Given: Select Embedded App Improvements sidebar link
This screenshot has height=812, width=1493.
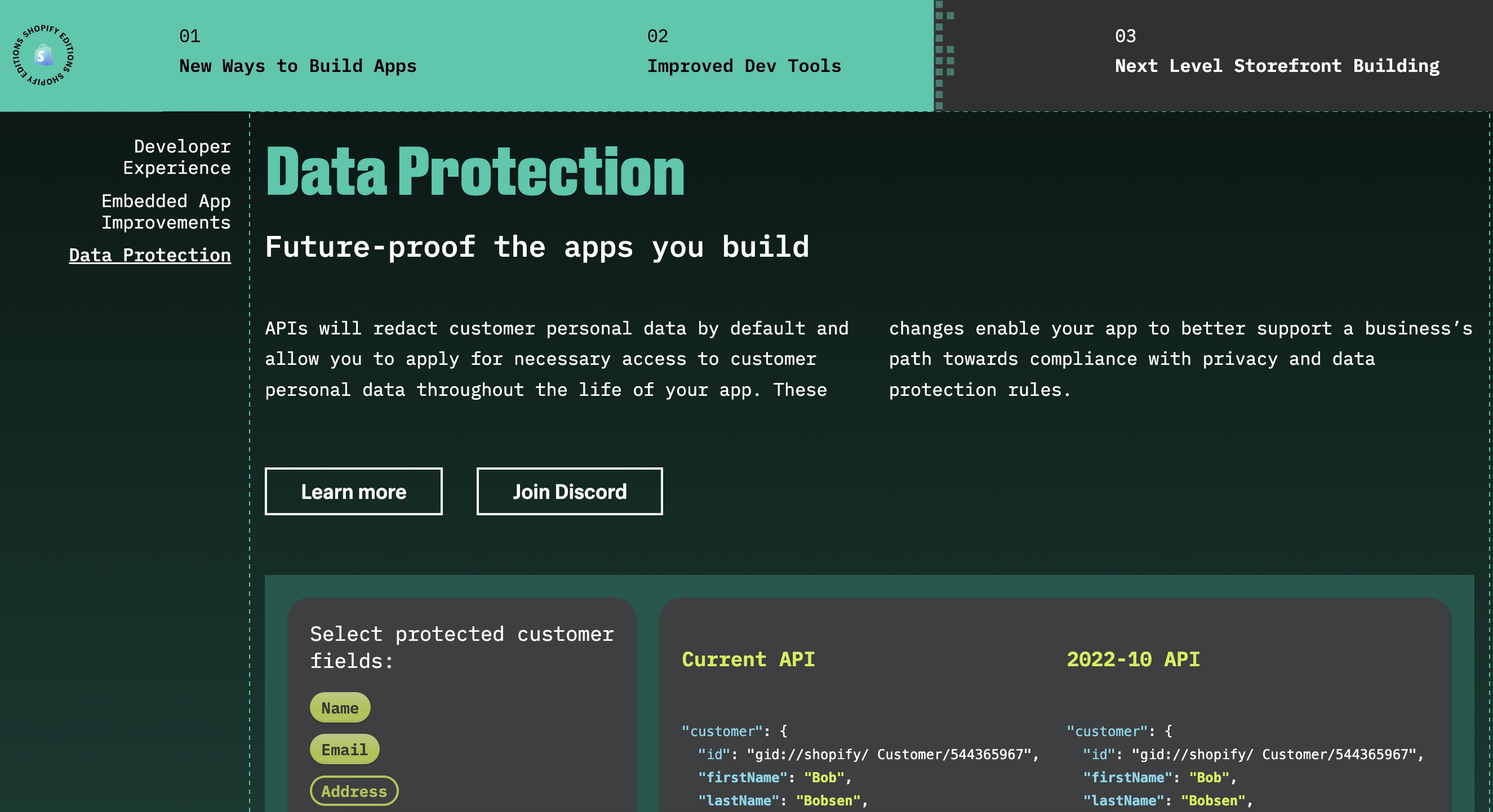Looking at the screenshot, I should 166,211.
